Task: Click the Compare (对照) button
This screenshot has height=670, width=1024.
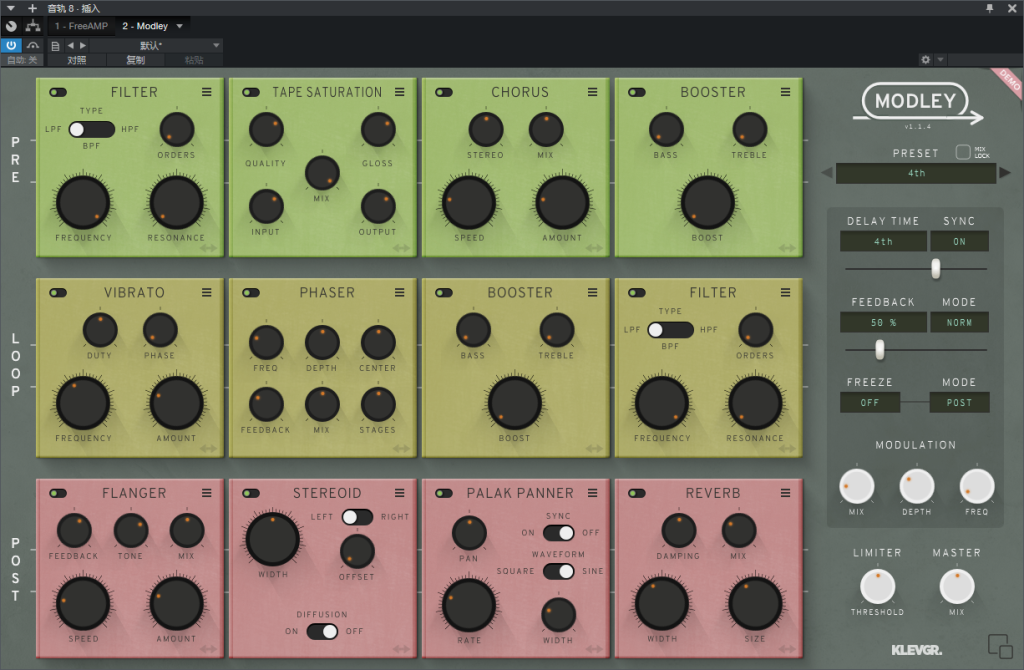Action: tap(76, 60)
